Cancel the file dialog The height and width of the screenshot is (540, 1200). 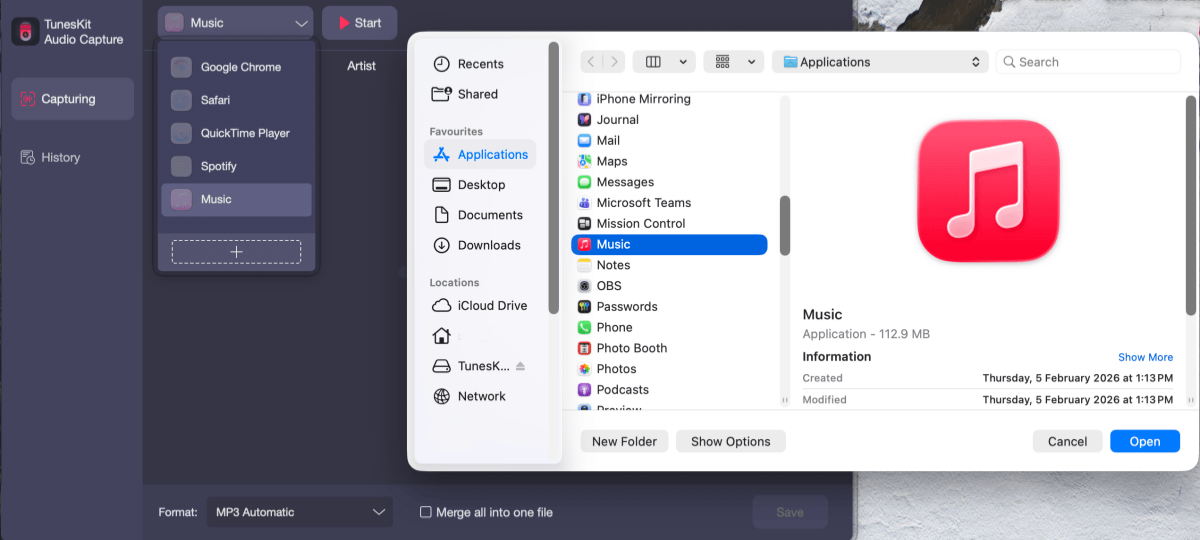coord(1067,441)
